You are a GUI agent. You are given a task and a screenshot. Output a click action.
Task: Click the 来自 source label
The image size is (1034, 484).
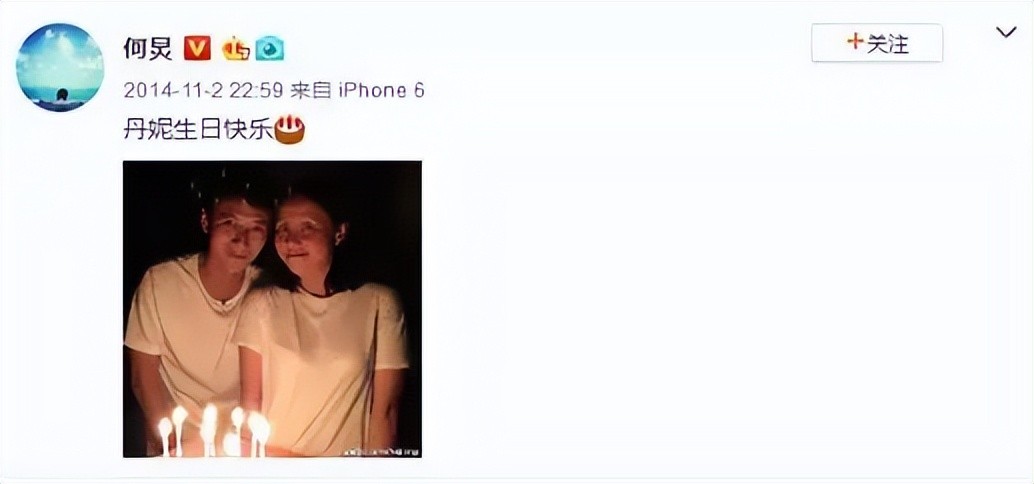(310, 90)
